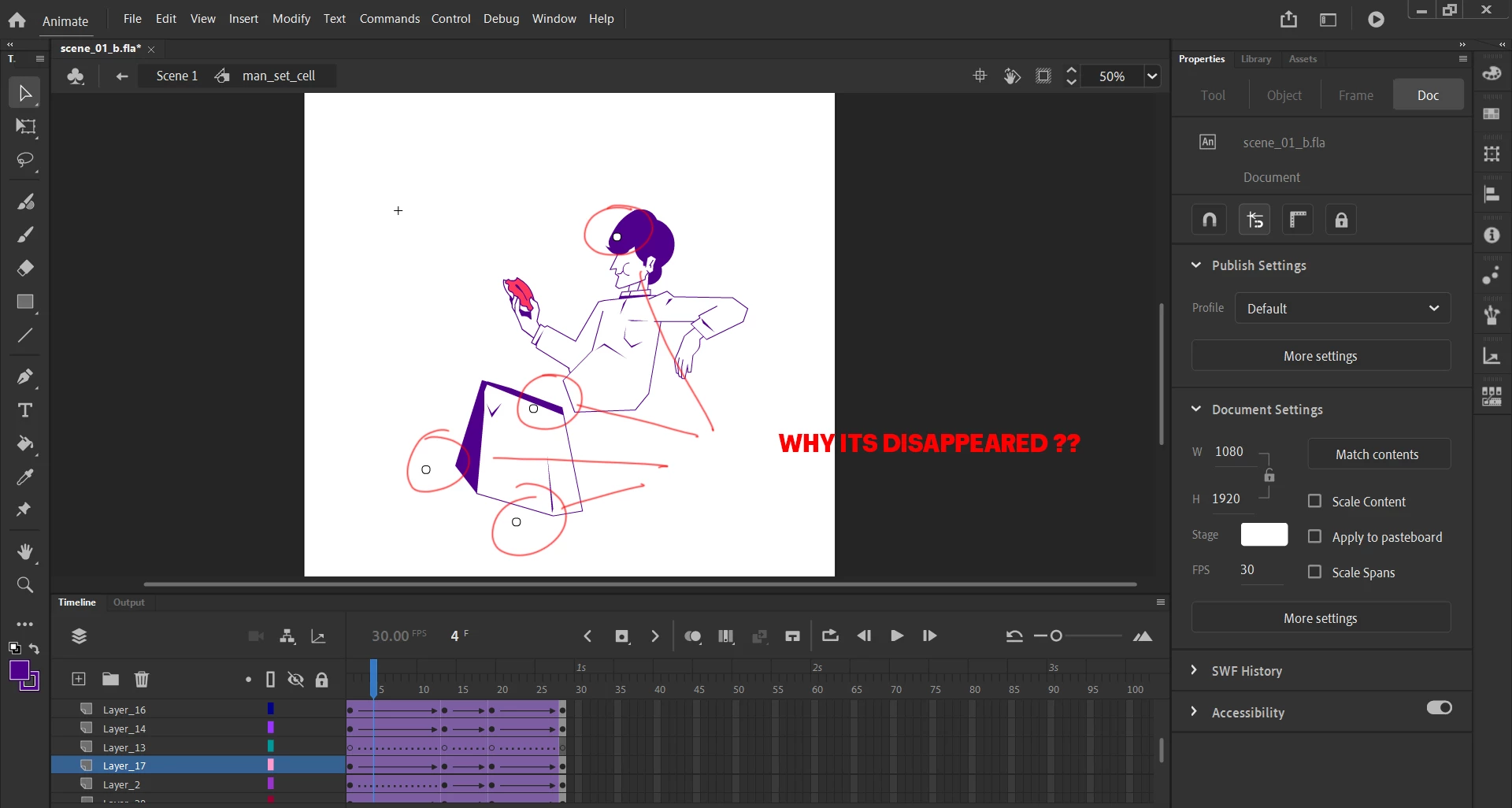Click the Quick Share and Publish icon
1512x808 pixels.
click(1288, 19)
